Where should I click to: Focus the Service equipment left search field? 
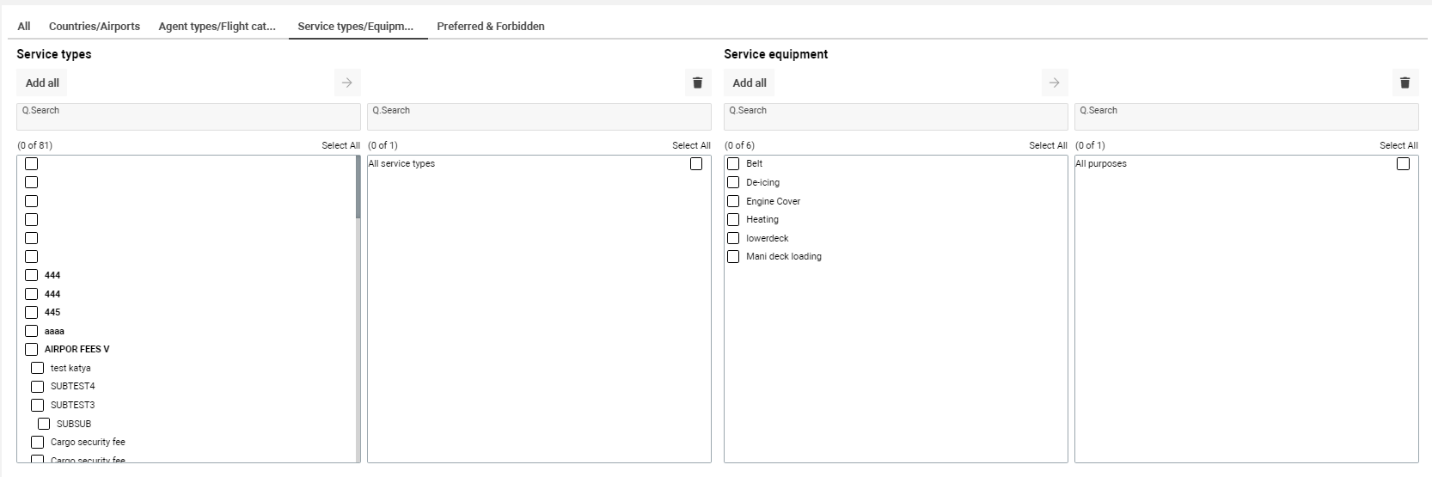[895, 116]
